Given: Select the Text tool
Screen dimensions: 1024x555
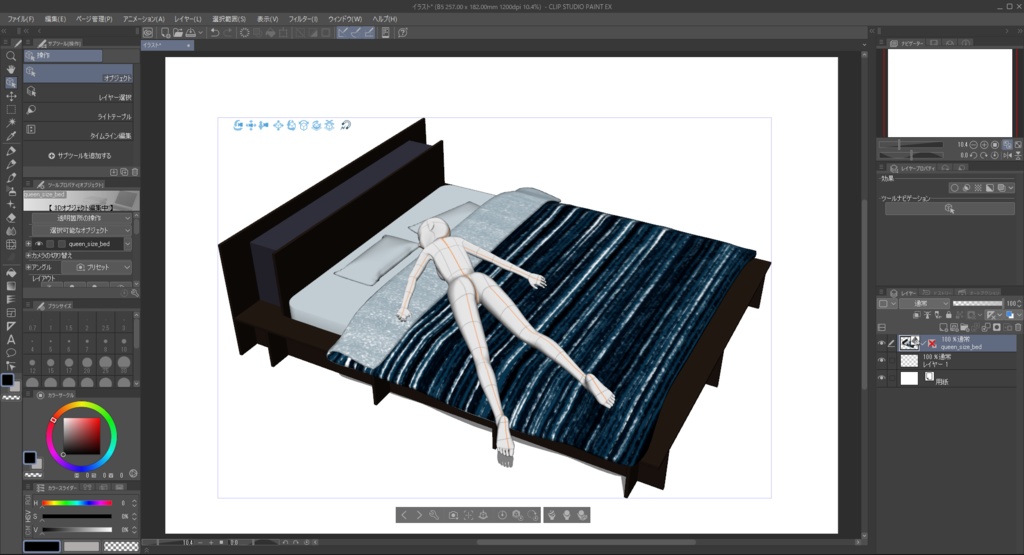Looking at the screenshot, I should pos(11,340).
